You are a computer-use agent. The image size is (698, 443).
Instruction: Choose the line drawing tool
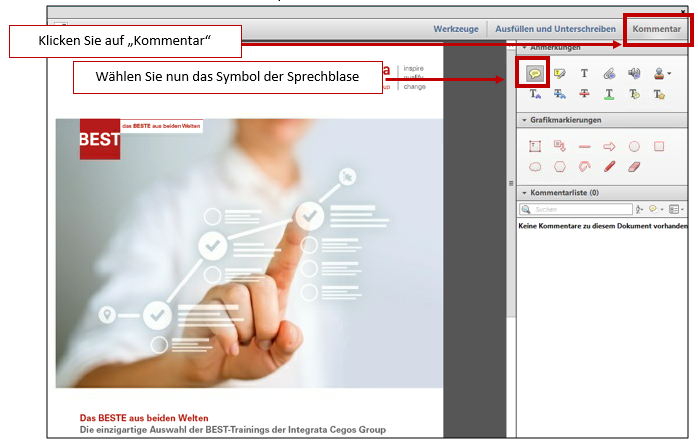(x=584, y=146)
